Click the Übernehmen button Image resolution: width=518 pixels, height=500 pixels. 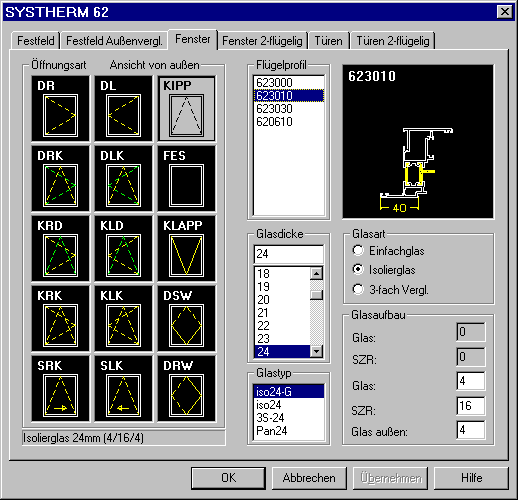pyautogui.click(x=390, y=478)
